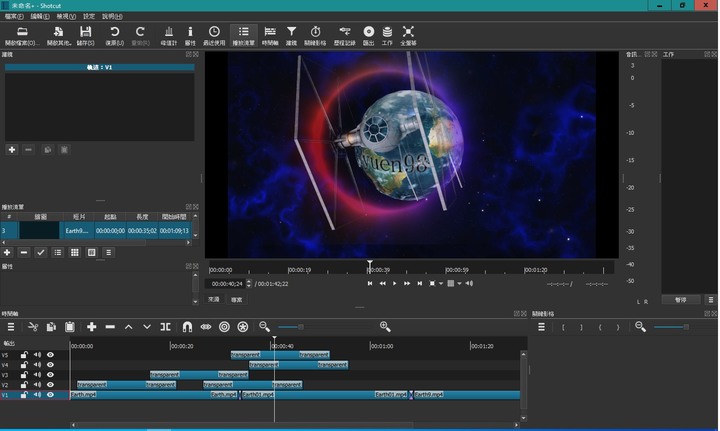Hide track V5 with its eye icon
The image size is (720, 431).
(x=51, y=355)
